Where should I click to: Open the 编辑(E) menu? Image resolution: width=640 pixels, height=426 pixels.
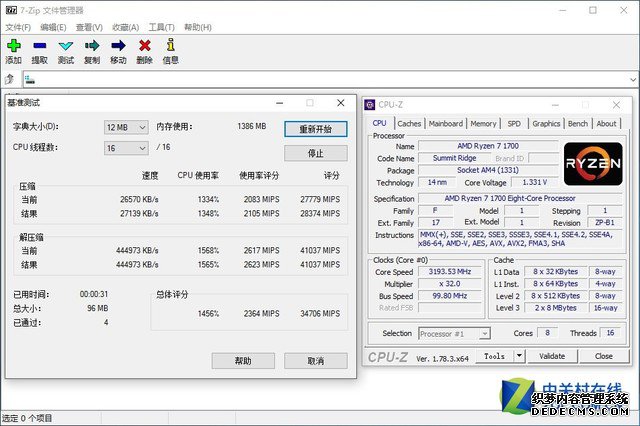pos(53,27)
